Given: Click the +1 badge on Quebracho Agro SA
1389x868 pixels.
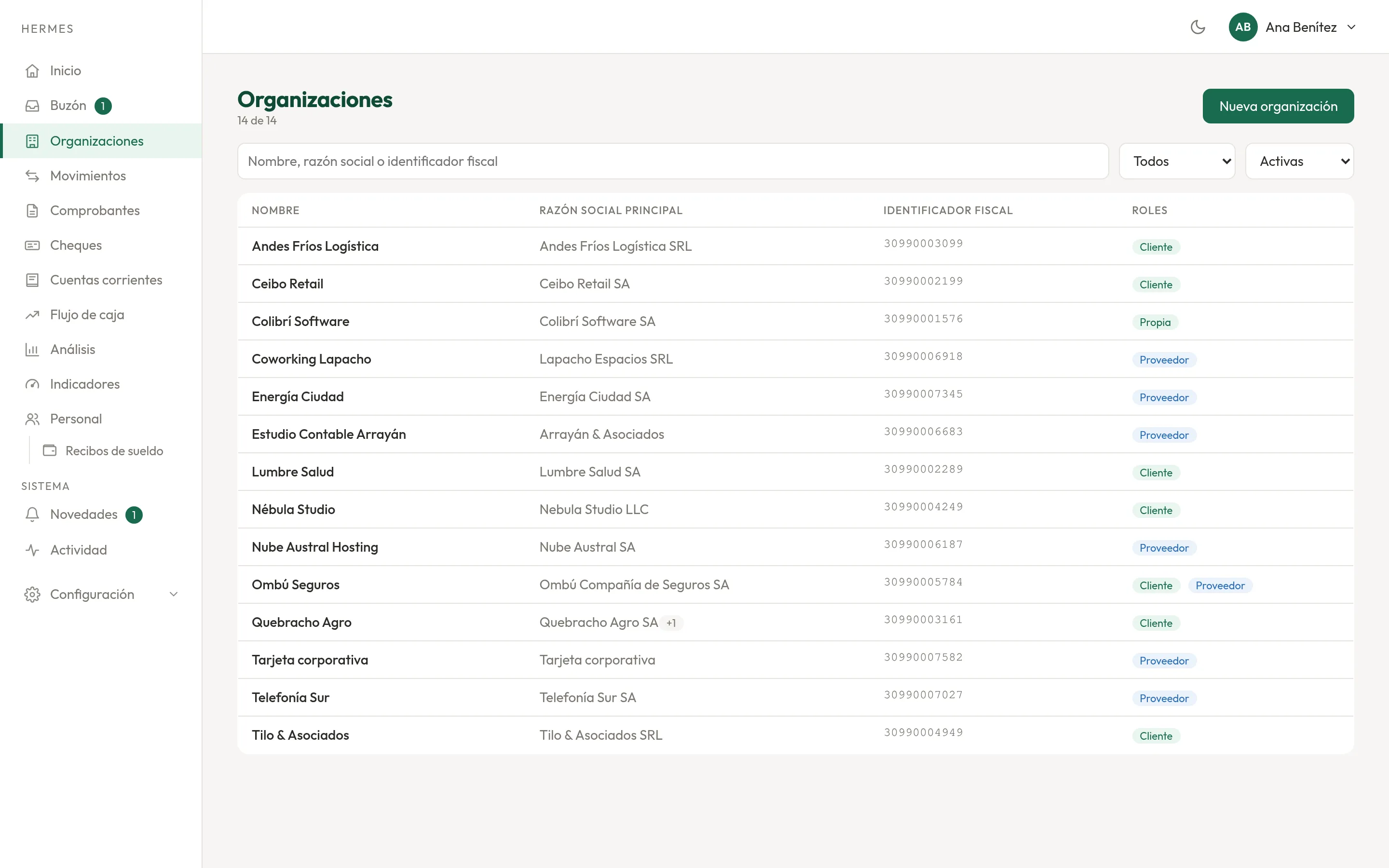Looking at the screenshot, I should tap(671, 623).
